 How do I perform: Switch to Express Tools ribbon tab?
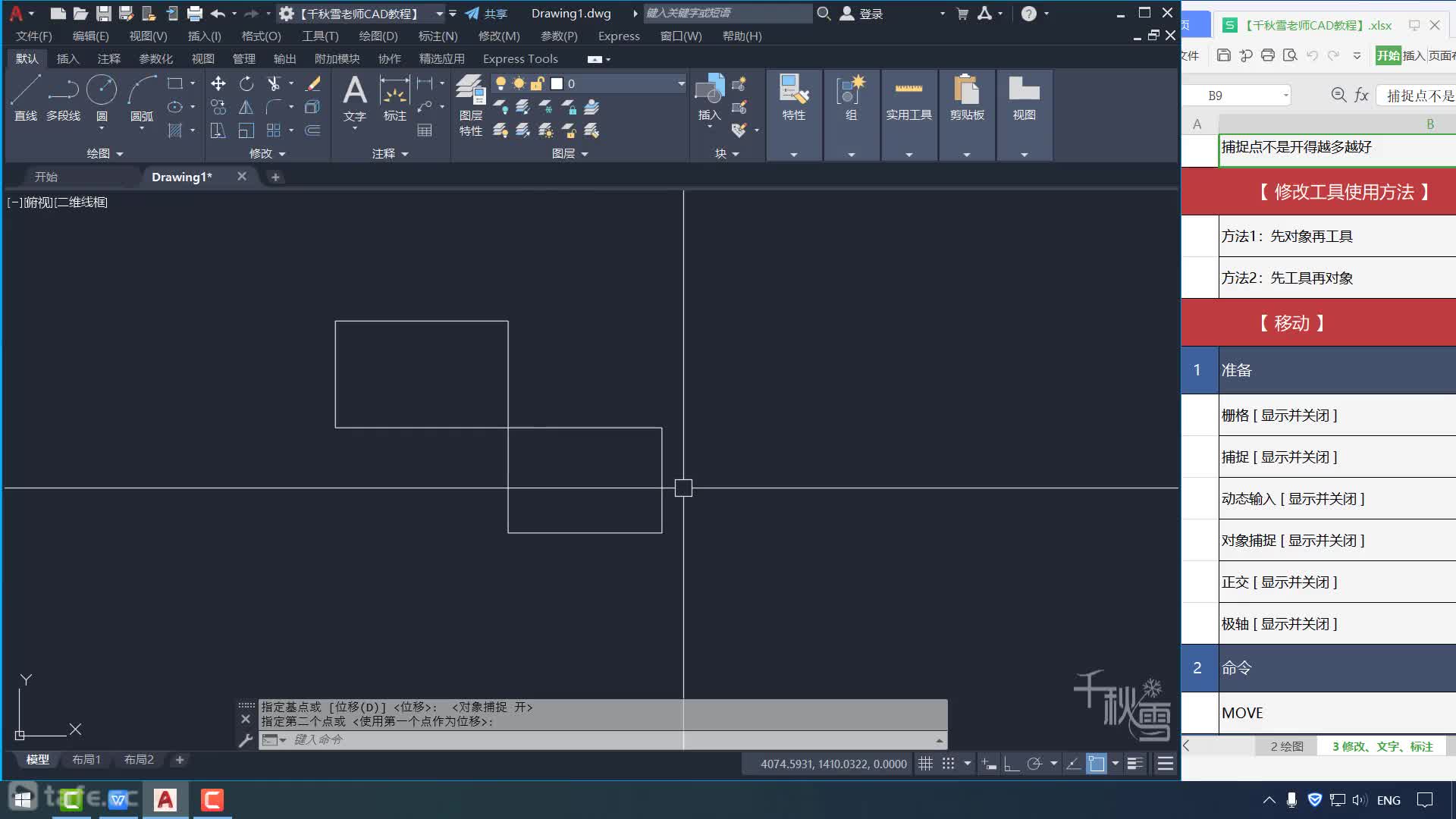click(x=520, y=58)
